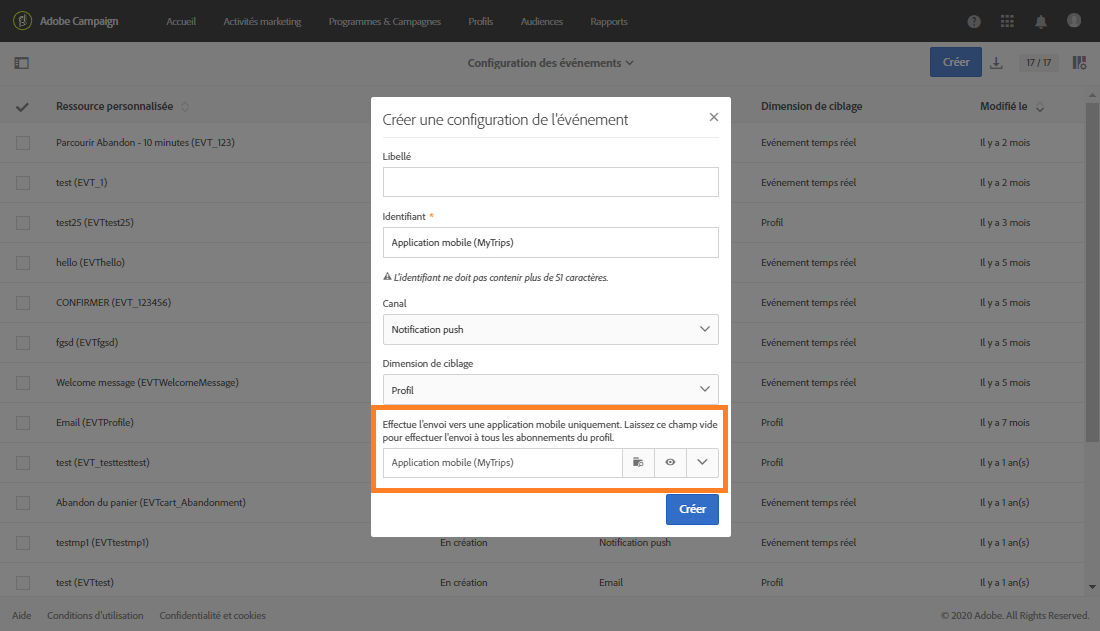Expand the Canal dropdown
This screenshot has height=631, width=1100.
click(705, 329)
